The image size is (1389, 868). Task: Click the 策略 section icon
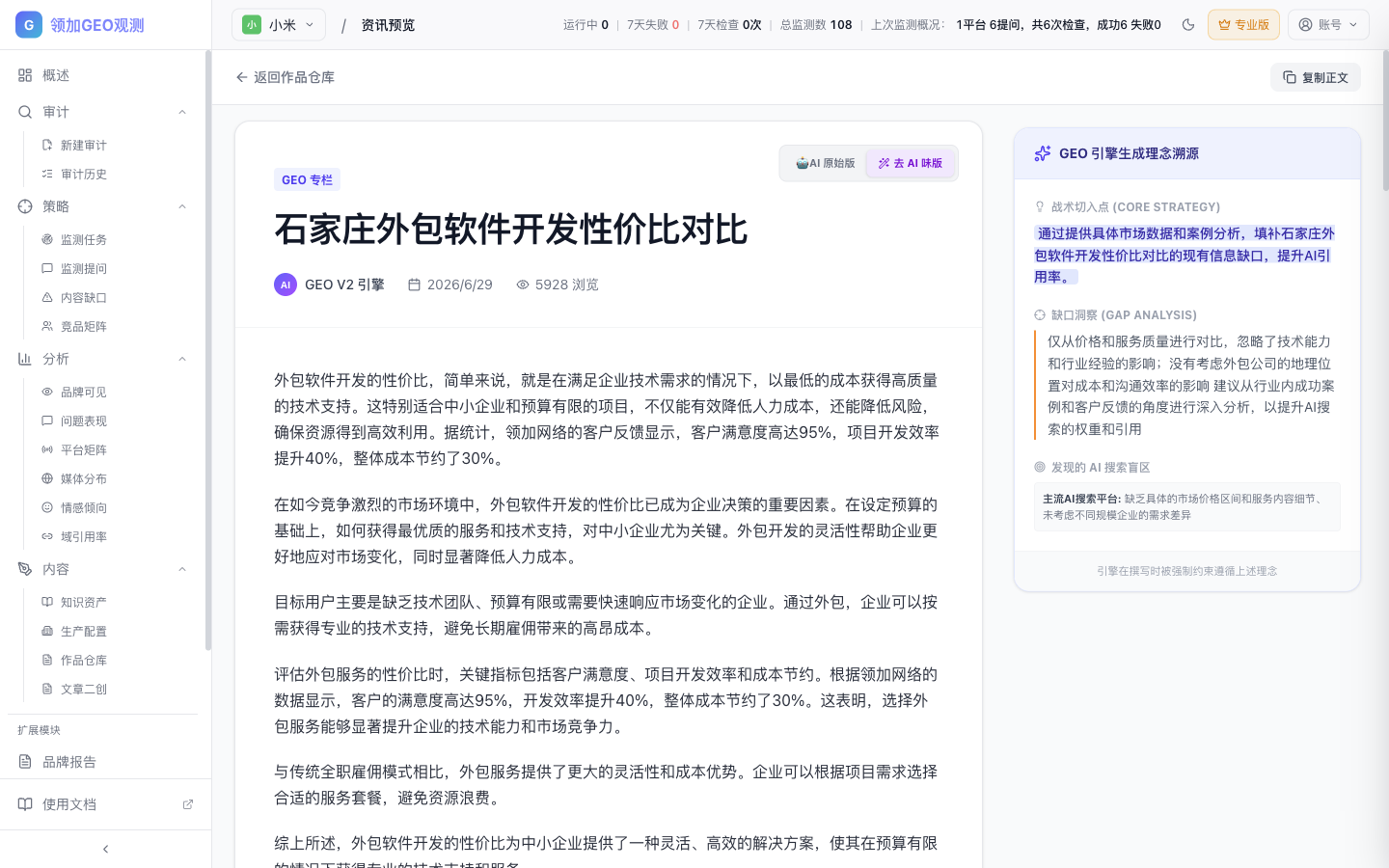[25, 206]
